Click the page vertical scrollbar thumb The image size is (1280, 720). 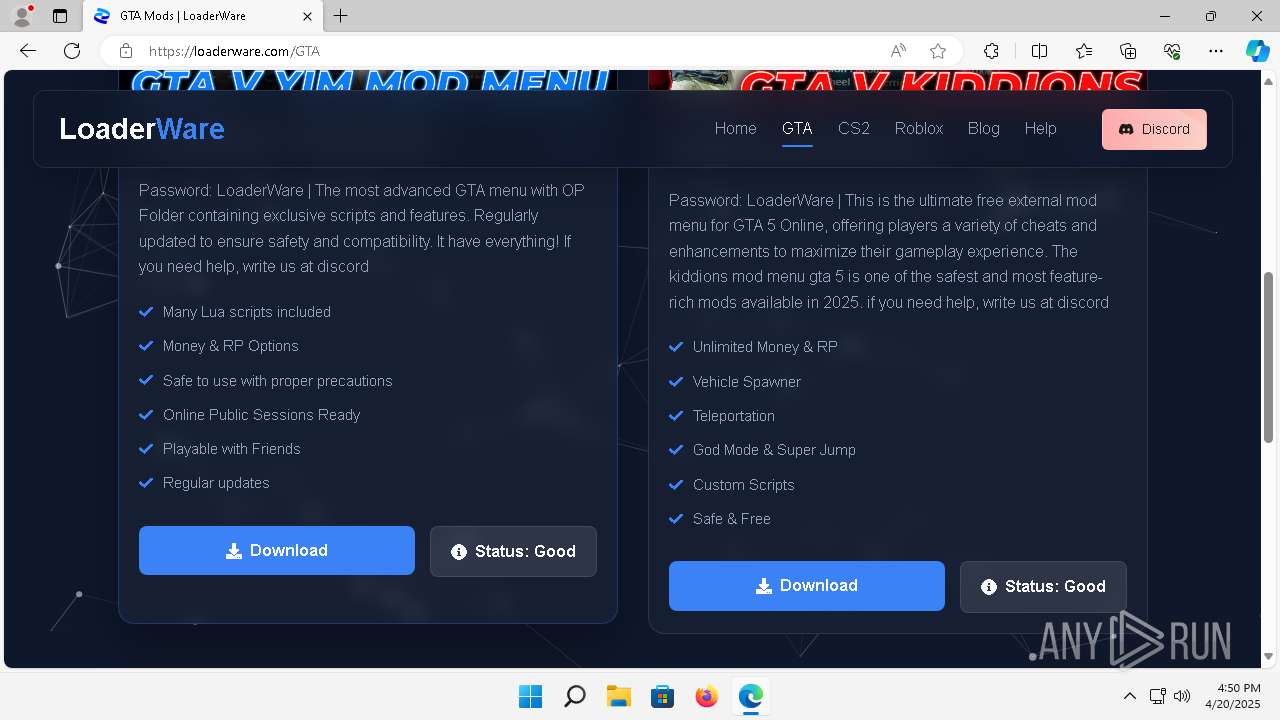(x=1269, y=357)
